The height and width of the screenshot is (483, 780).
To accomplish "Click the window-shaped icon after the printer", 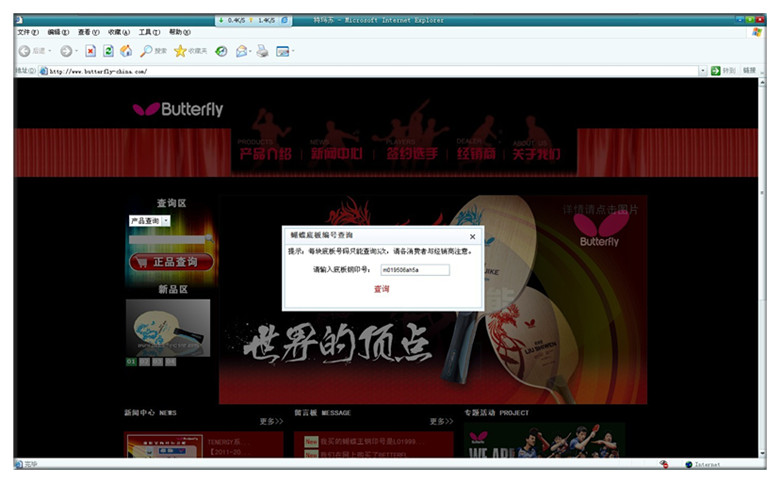I will pos(283,51).
